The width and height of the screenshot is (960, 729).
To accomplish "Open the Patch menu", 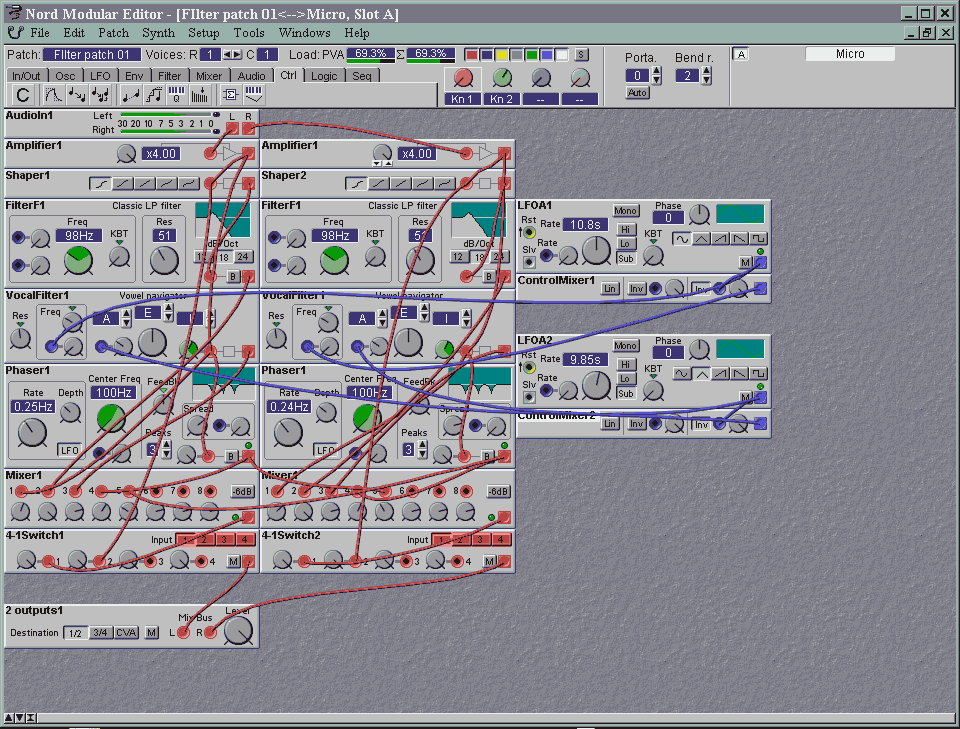I will 114,32.
